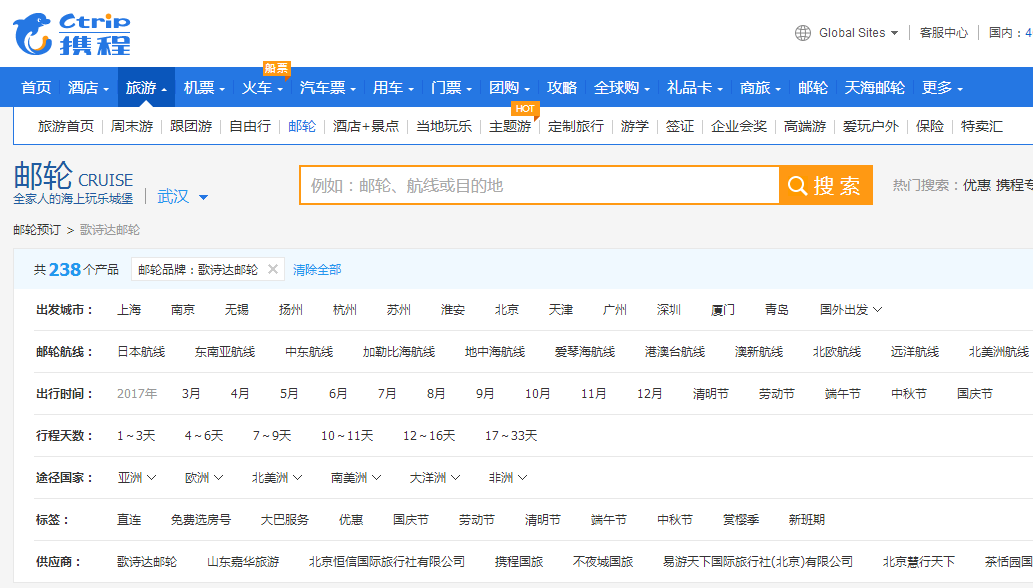Choose 日本航线 cruise route
The height and width of the screenshot is (588, 1033).
point(141,352)
